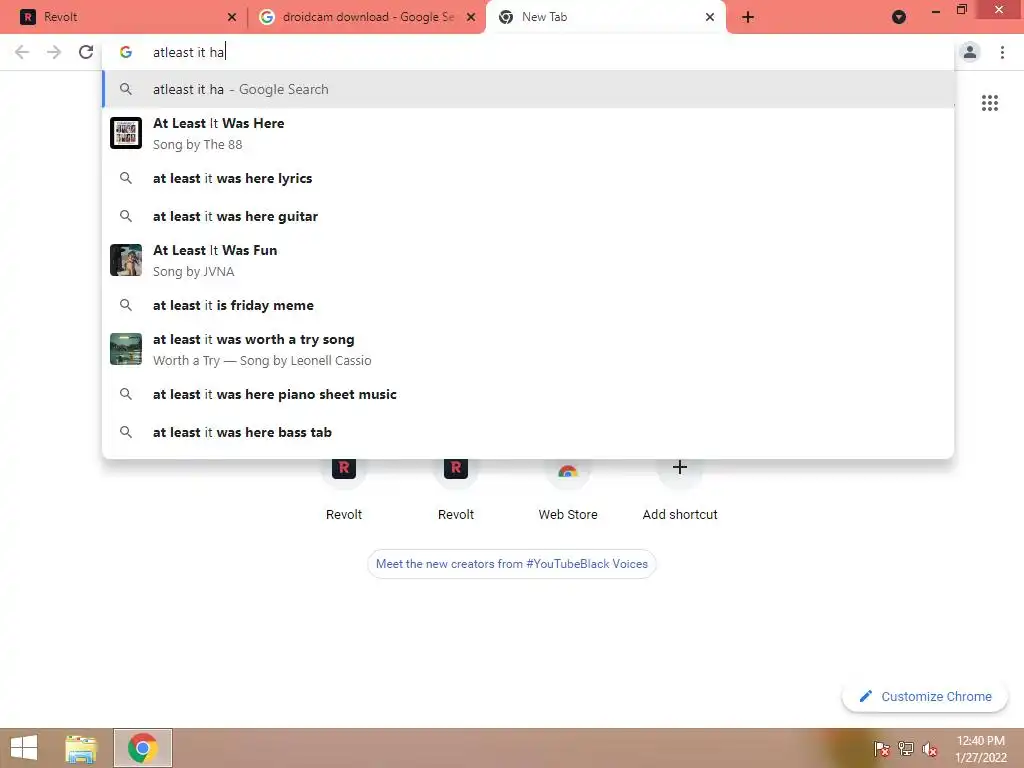Click the browser forward arrow
The height and width of the screenshot is (768, 1024).
tap(54, 52)
